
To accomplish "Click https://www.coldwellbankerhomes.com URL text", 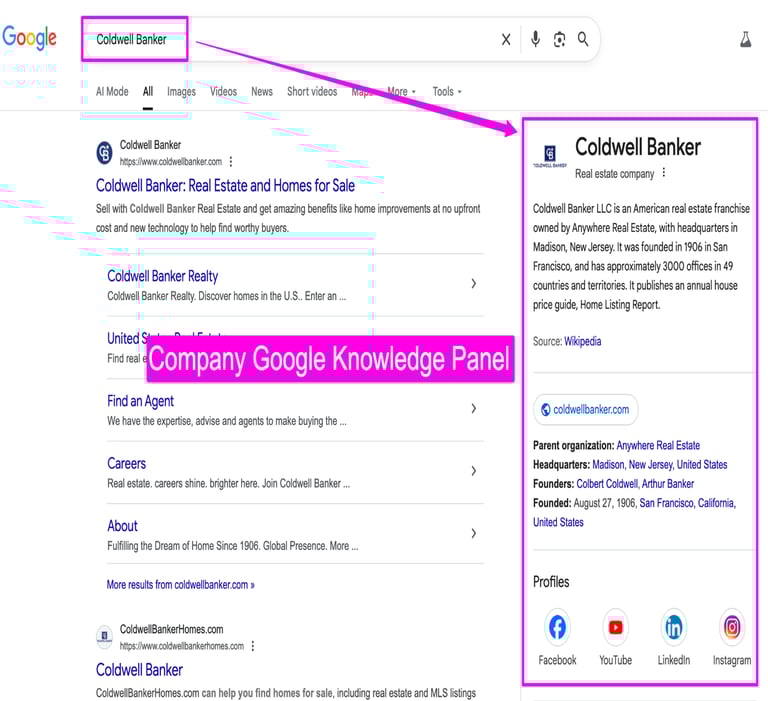I will pos(182,646).
